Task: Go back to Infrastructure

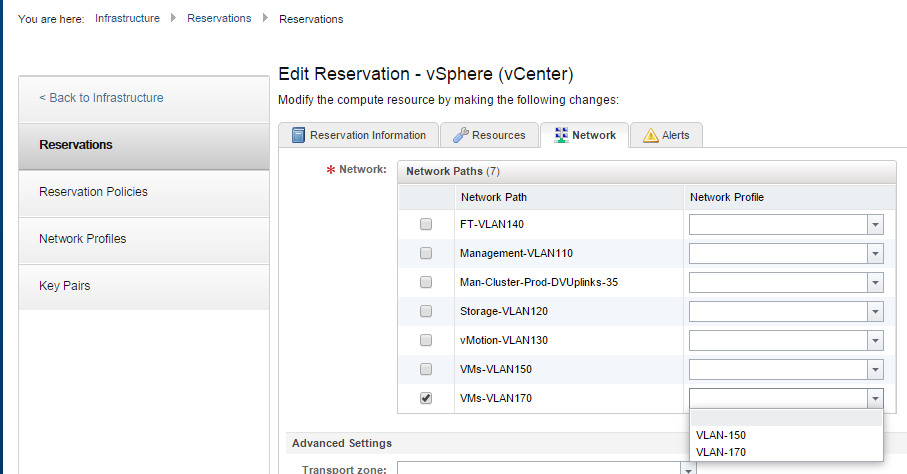Action: (101, 98)
